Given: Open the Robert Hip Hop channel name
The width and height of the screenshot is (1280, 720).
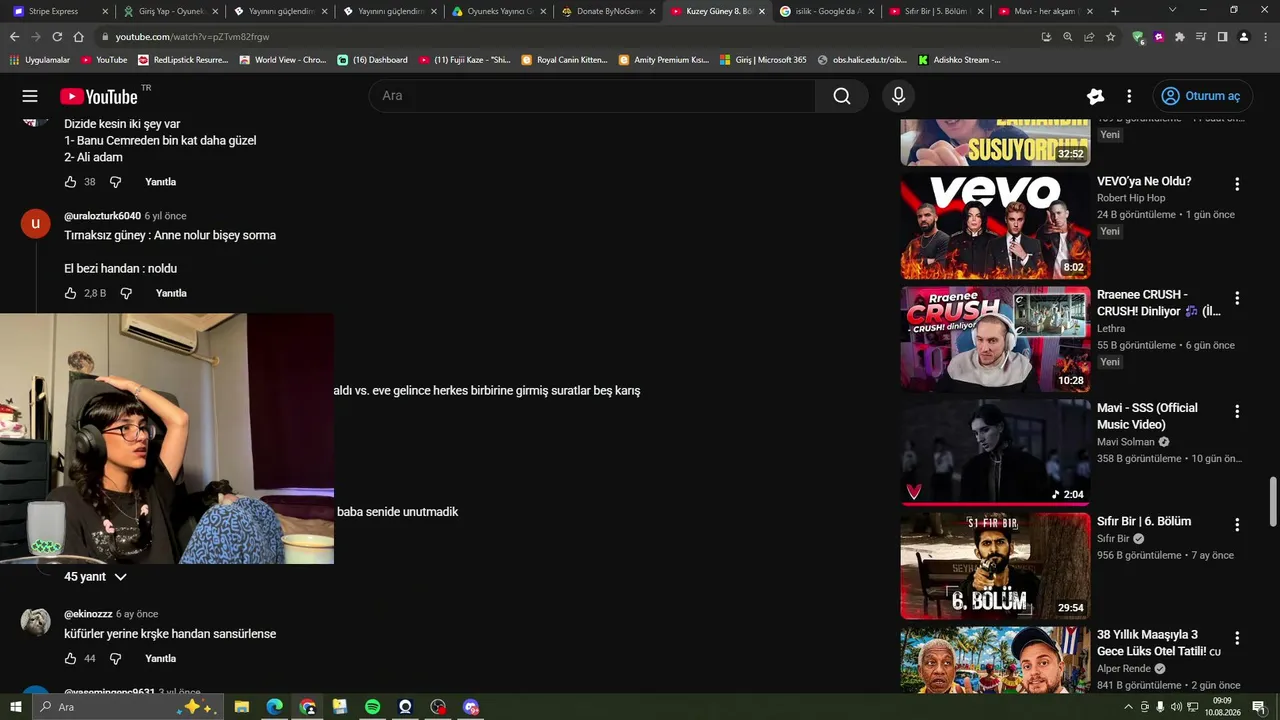Looking at the screenshot, I should (x=1131, y=198).
